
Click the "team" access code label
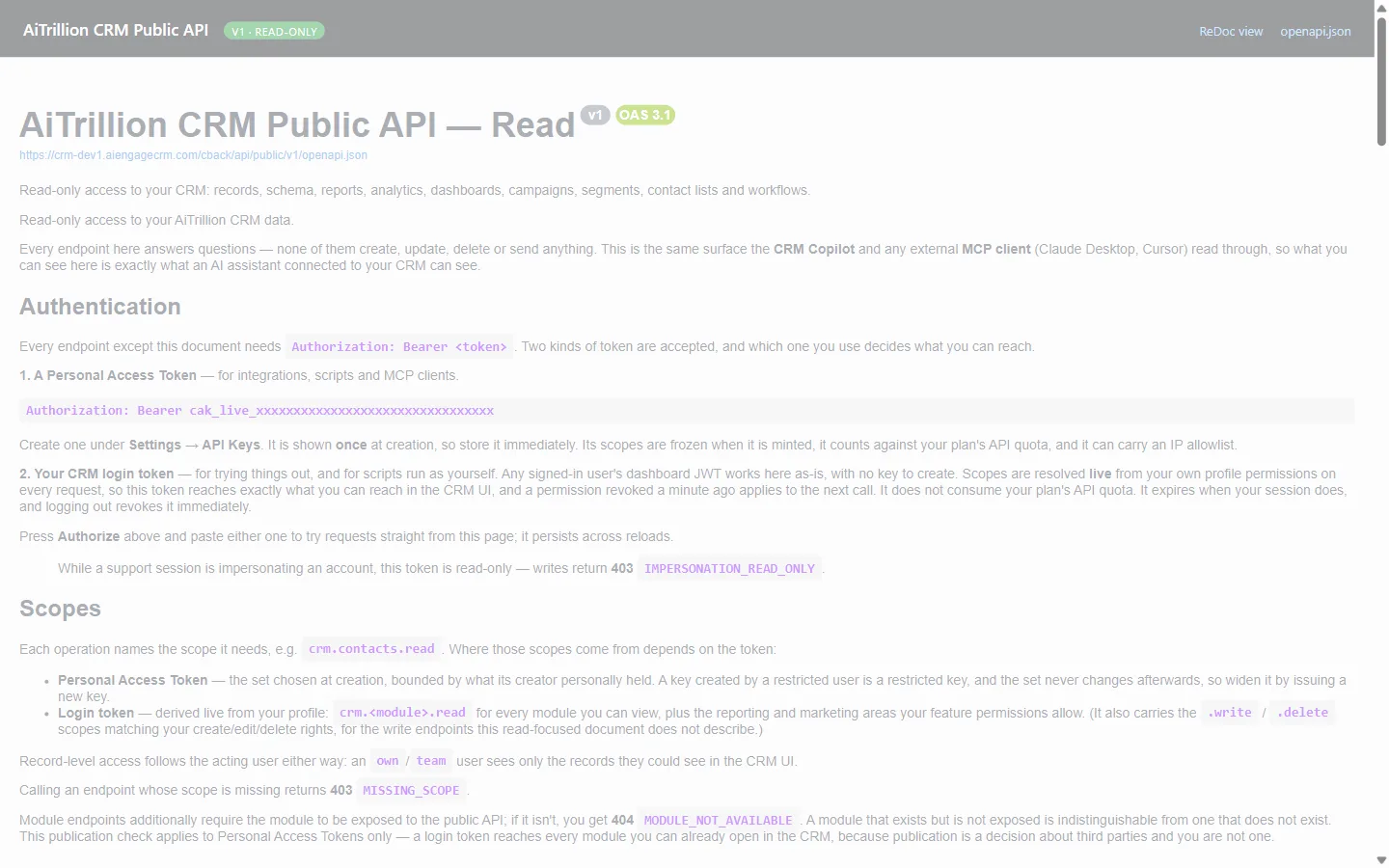coord(431,761)
